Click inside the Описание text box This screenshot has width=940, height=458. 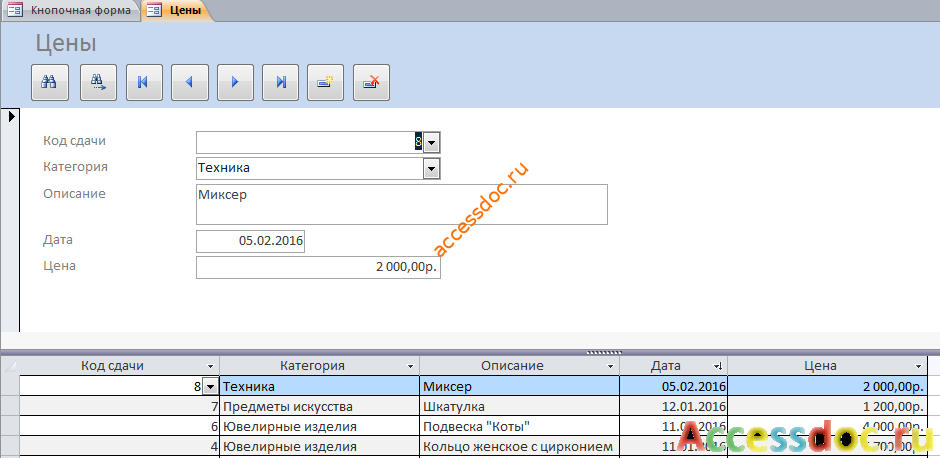(x=402, y=204)
